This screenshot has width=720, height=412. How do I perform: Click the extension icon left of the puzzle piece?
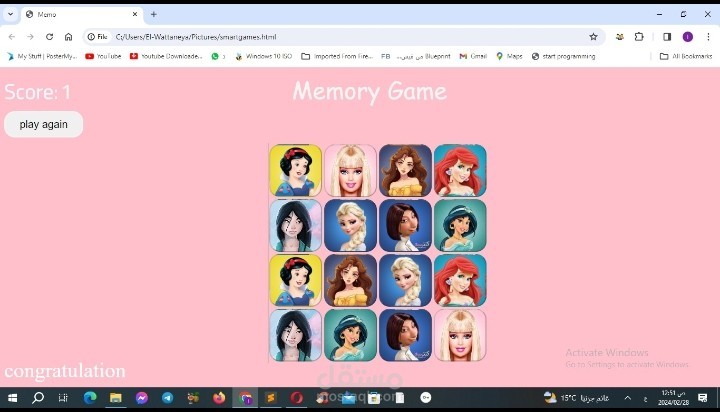point(619,37)
